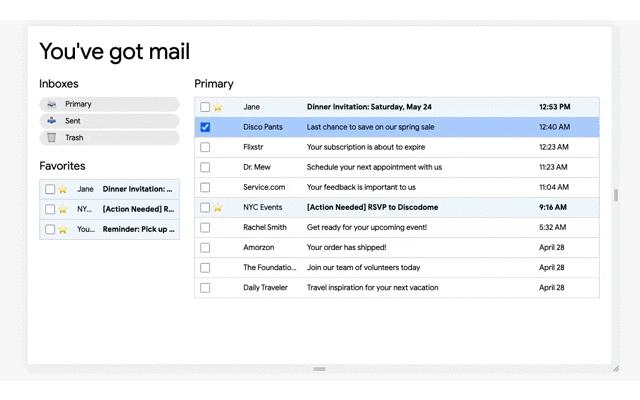The image size is (640, 400).
Task: Open Favorites '[Action Needed] R...' entry
Action: click(138, 209)
